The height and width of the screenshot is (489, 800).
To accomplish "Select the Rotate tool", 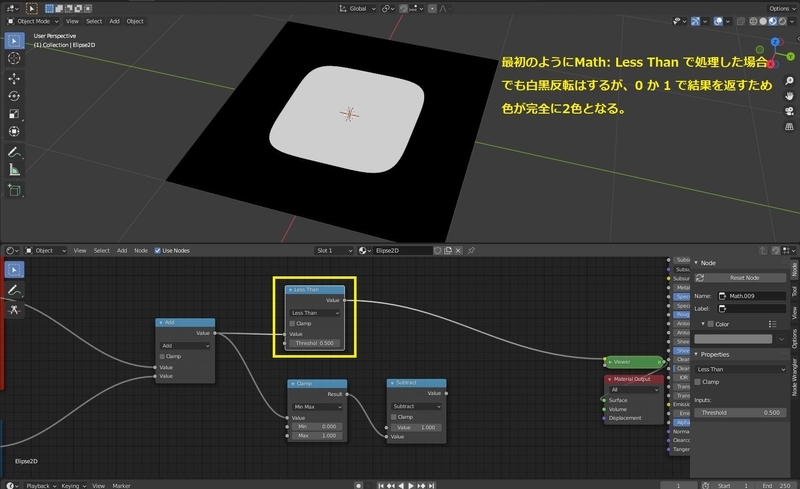I will (x=14, y=96).
